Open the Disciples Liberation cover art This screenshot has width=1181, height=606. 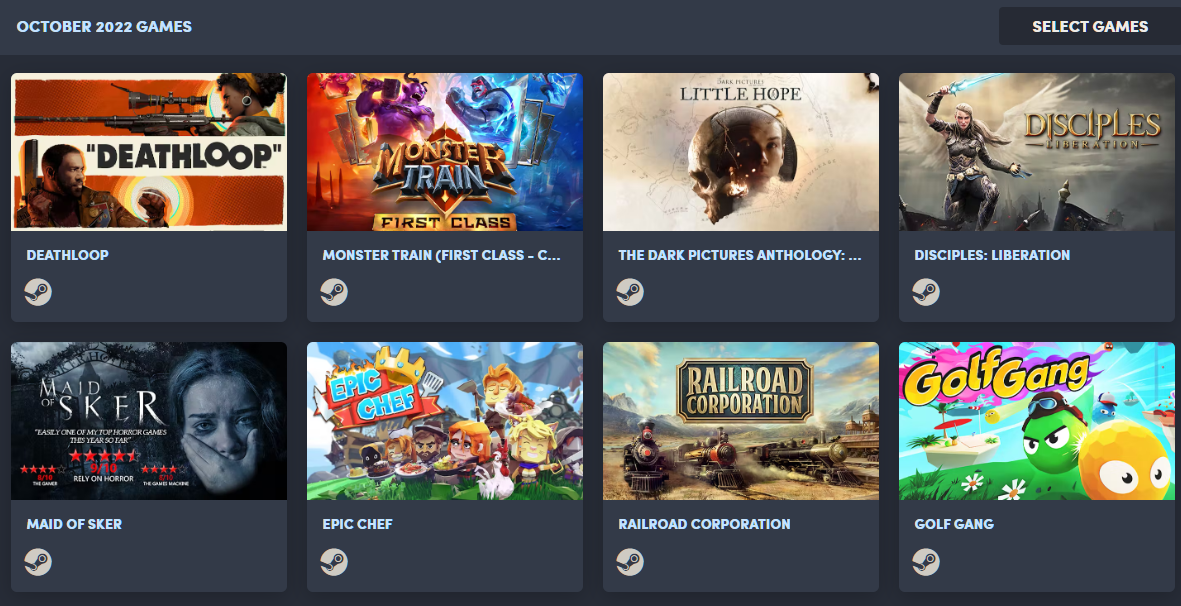[x=1036, y=152]
